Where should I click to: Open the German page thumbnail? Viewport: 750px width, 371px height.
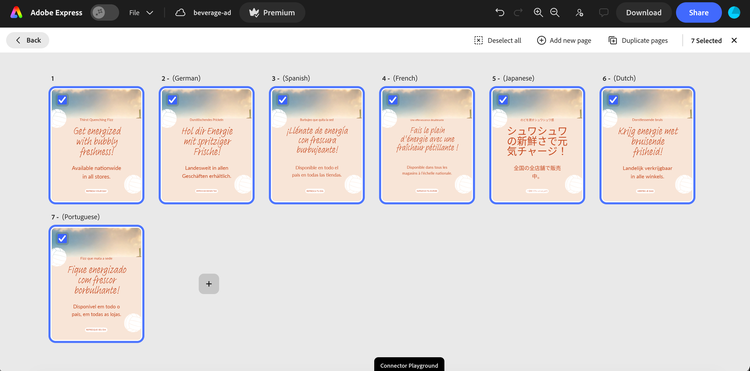coord(207,145)
